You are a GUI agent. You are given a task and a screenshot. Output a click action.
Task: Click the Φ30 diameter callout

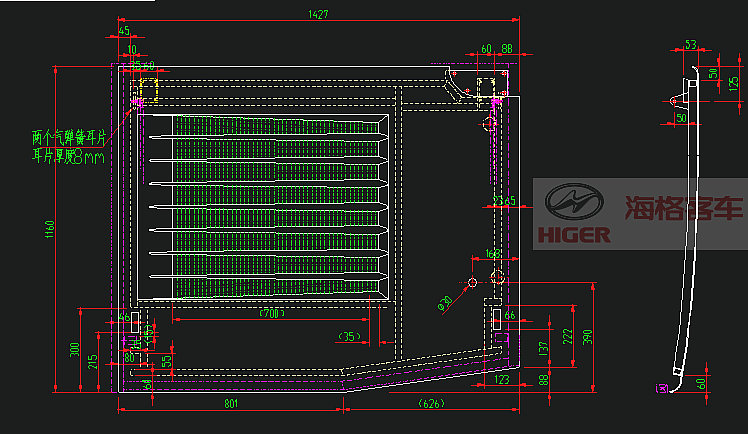coord(446,300)
